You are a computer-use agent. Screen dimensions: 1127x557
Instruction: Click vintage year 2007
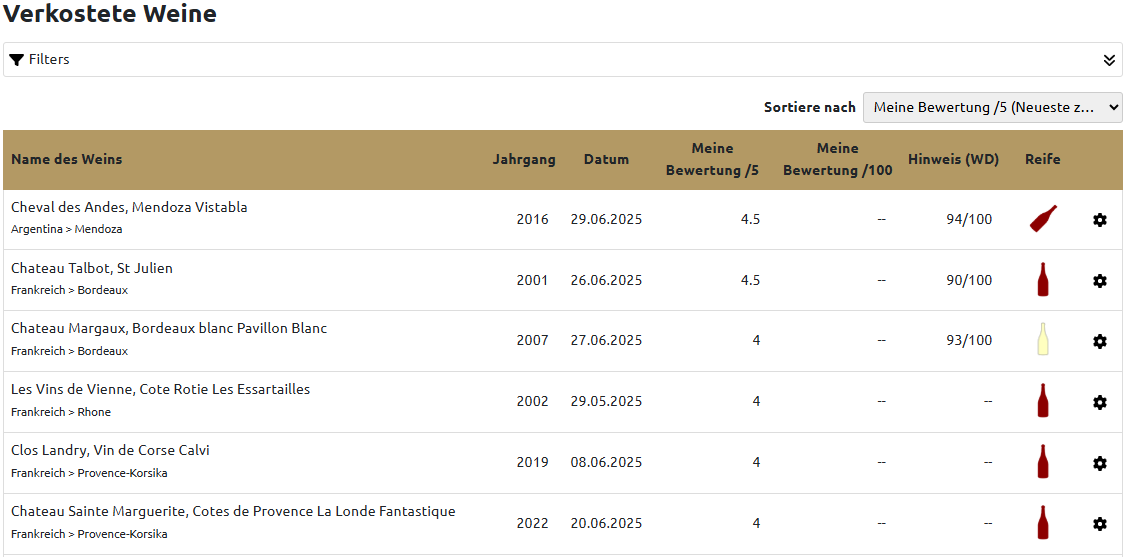click(533, 341)
